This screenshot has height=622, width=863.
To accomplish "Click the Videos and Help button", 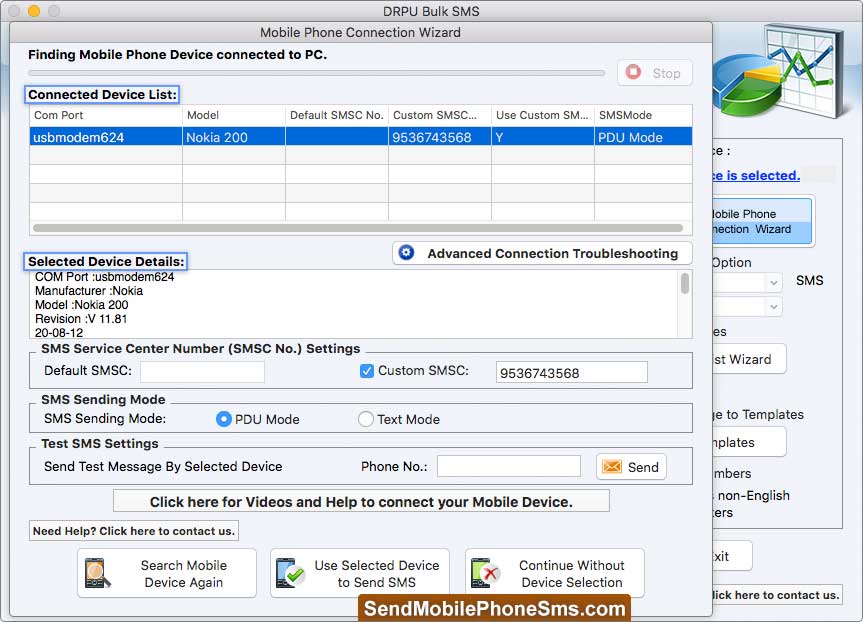I will coord(361,501).
